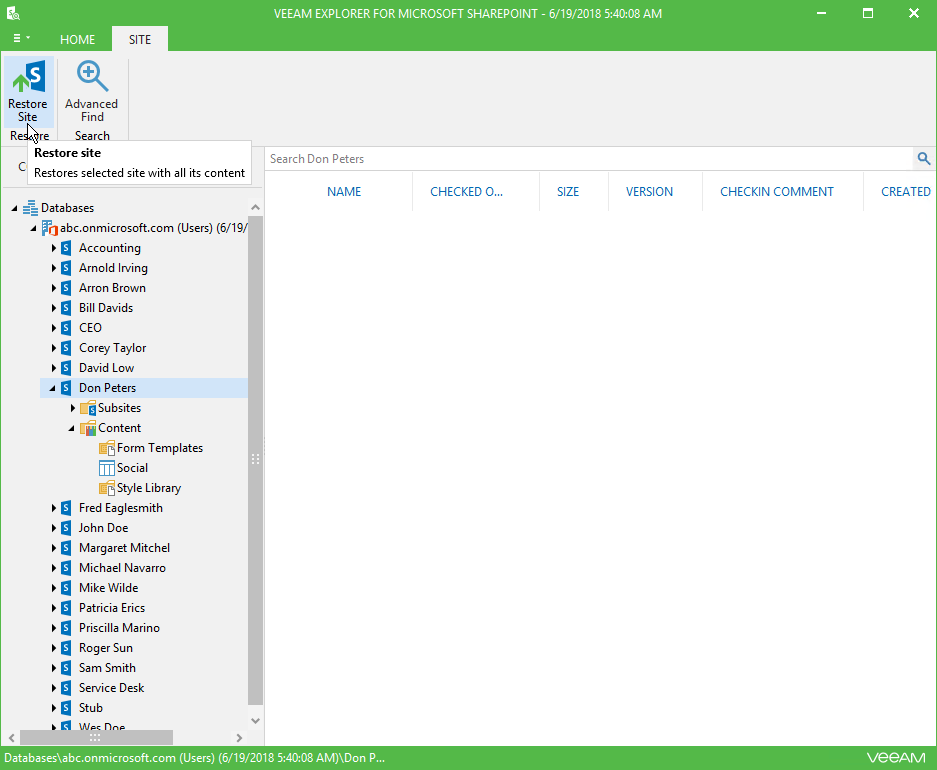This screenshot has height=770, width=937.
Task: Select the Michael Navarro site
Action: point(123,568)
